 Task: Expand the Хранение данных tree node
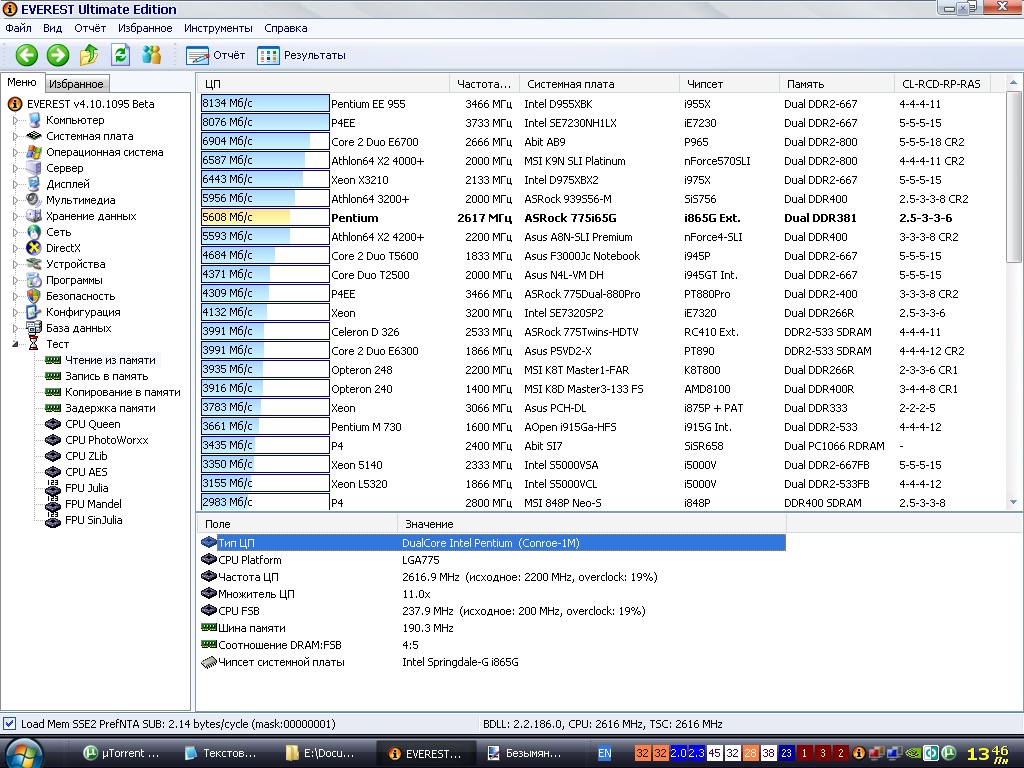pyautogui.click(x=15, y=216)
